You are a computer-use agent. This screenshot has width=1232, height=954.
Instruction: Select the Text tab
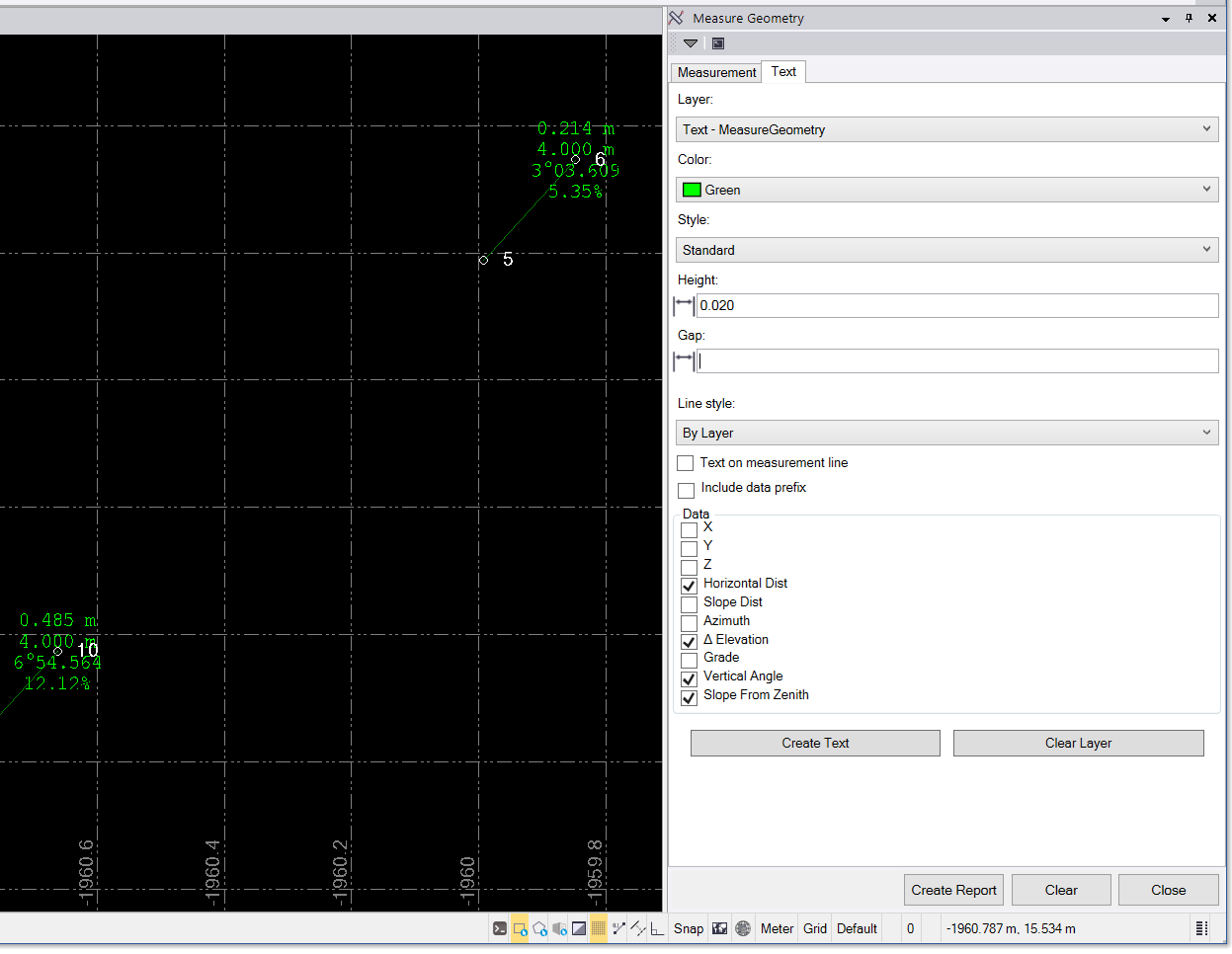pos(783,71)
